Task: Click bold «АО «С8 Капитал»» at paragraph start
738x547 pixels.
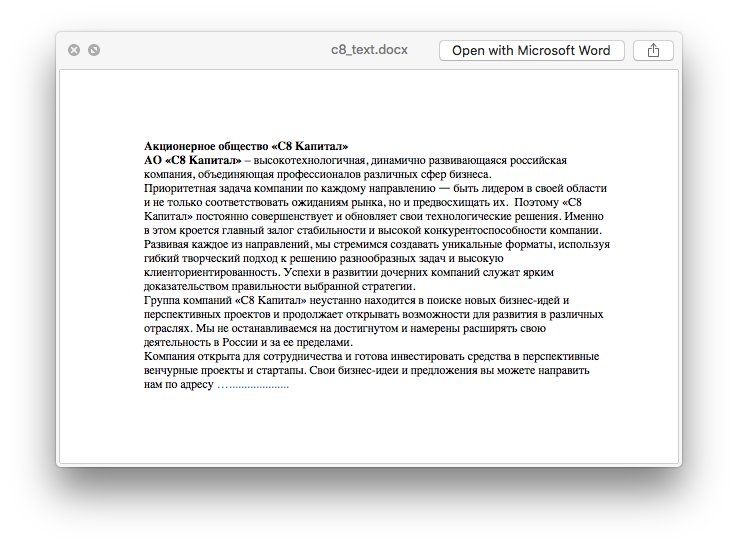Action: [x=192, y=160]
